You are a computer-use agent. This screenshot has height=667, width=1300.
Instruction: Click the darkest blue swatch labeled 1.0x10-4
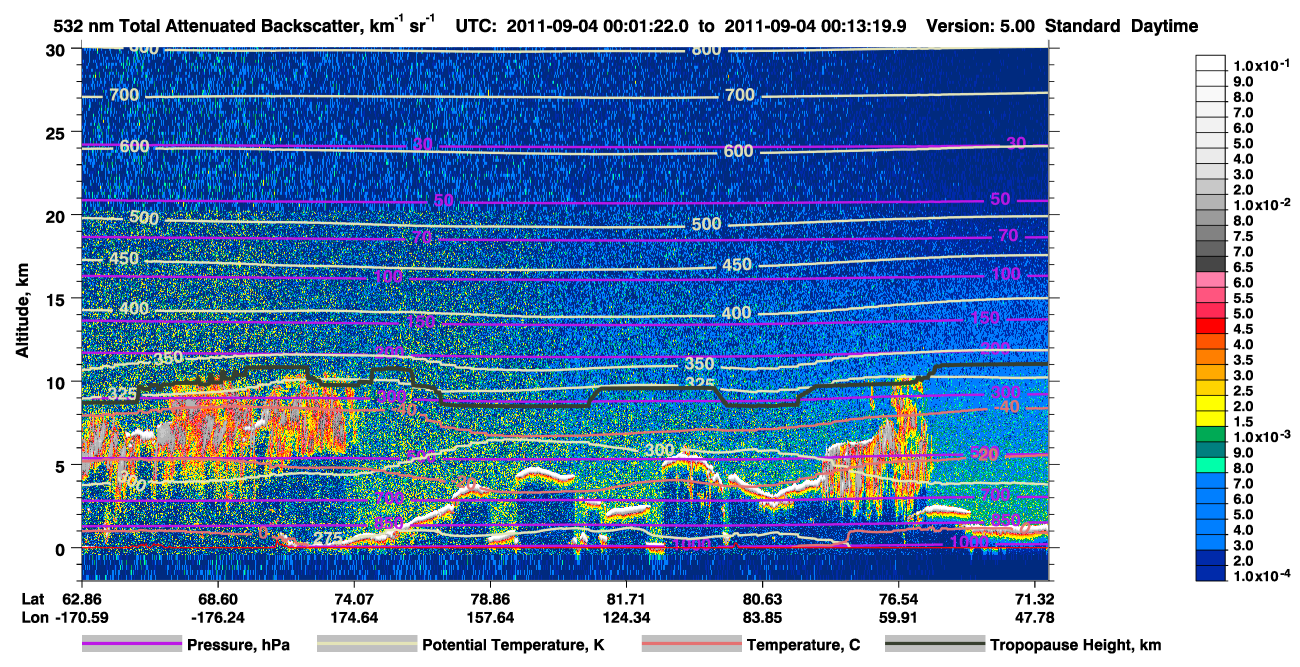pos(1211,573)
